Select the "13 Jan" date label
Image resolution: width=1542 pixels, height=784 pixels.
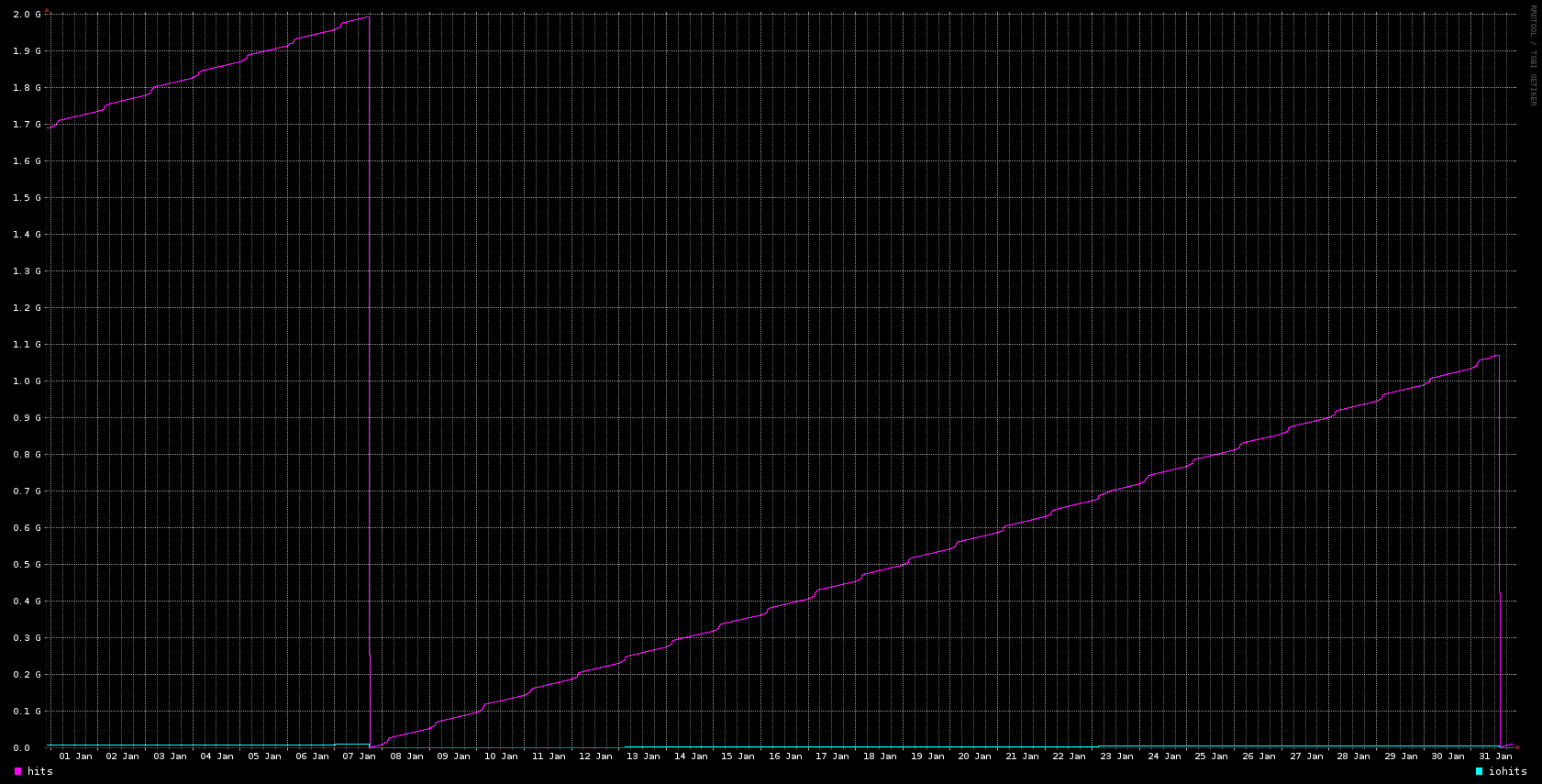click(643, 756)
